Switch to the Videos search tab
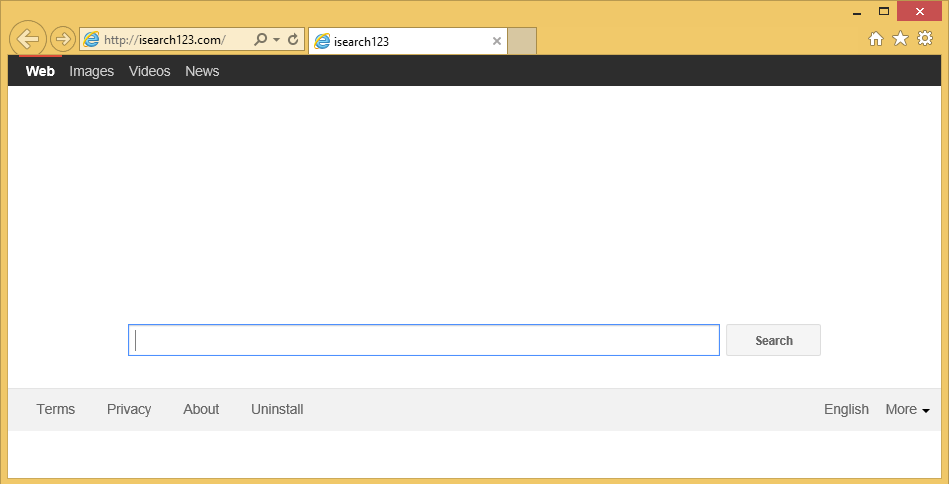This screenshot has width=949, height=484. tap(149, 71)
